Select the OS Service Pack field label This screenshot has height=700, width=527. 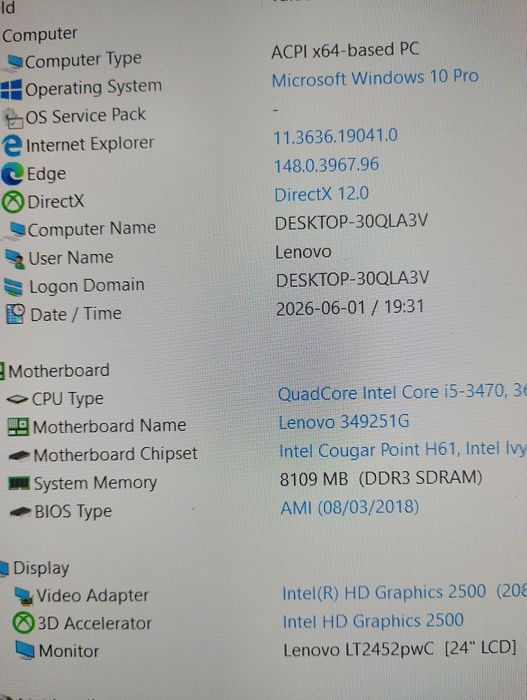click(86, 116)
